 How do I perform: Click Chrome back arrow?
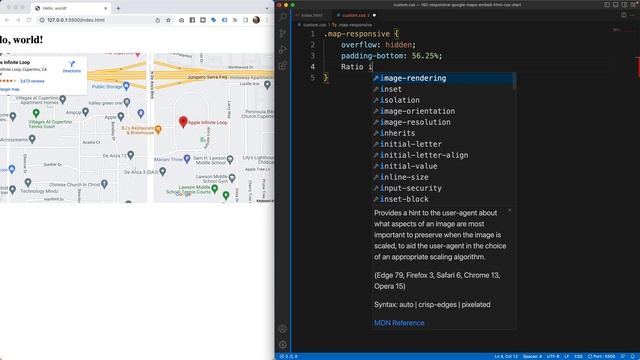(7, 20)
